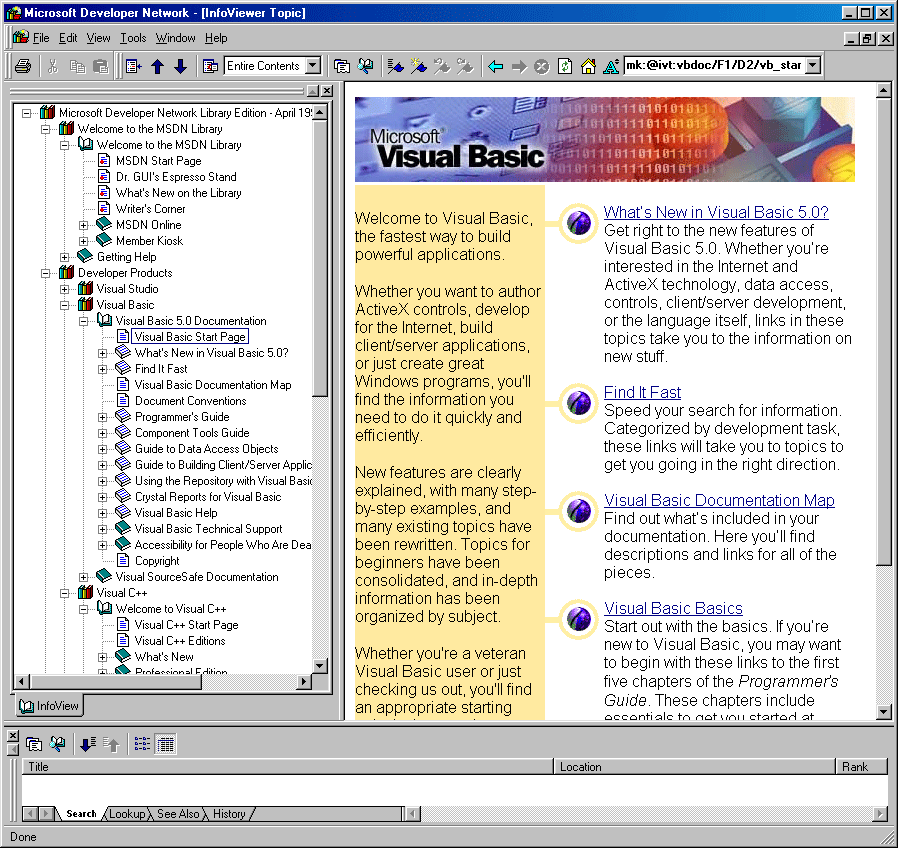The image size is (898, 848).
Task: Click the Refresh toolbar icon
Action: pyautogui.click(x=565, y=66)
